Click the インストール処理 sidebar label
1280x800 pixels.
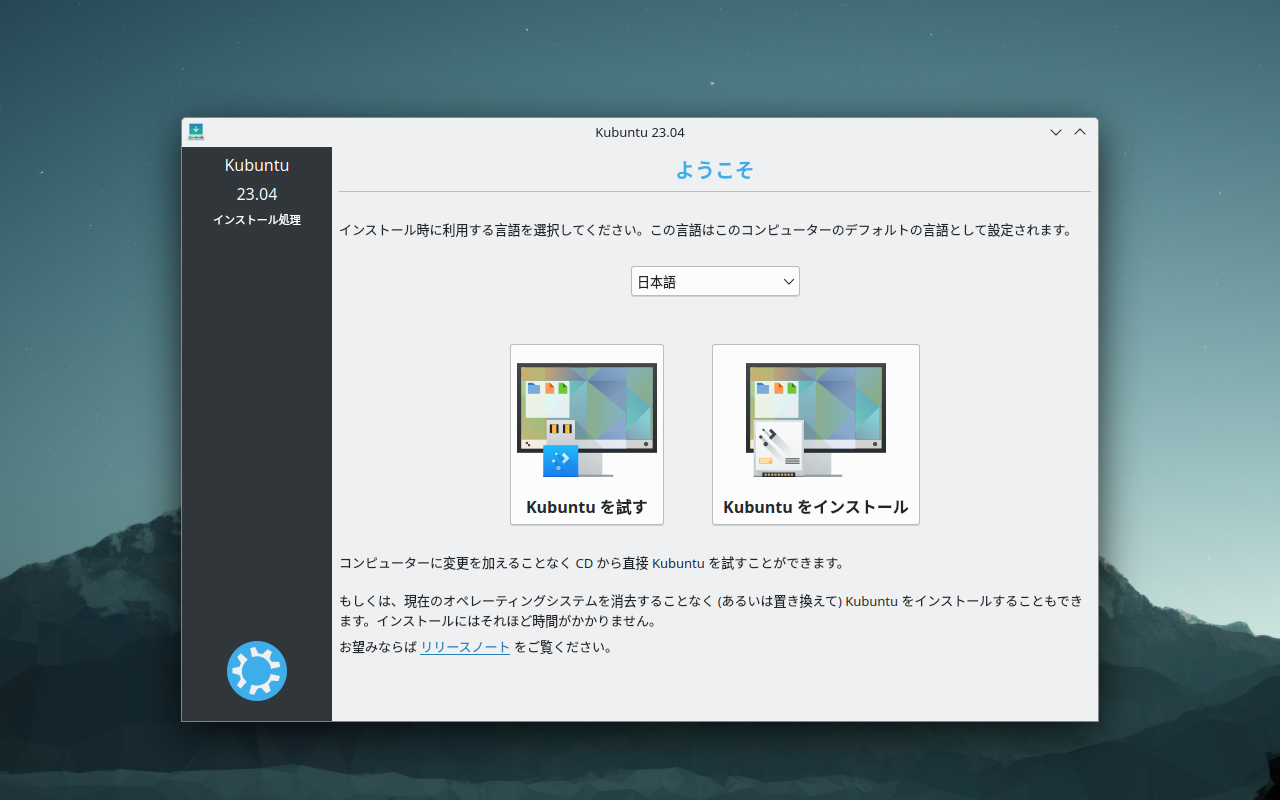pos(257,220)
